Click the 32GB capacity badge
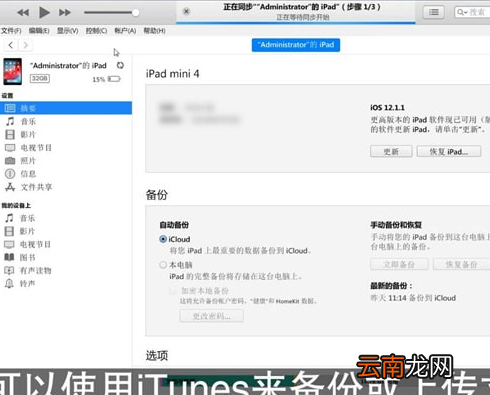490x395 pixels. pos(40,78)
